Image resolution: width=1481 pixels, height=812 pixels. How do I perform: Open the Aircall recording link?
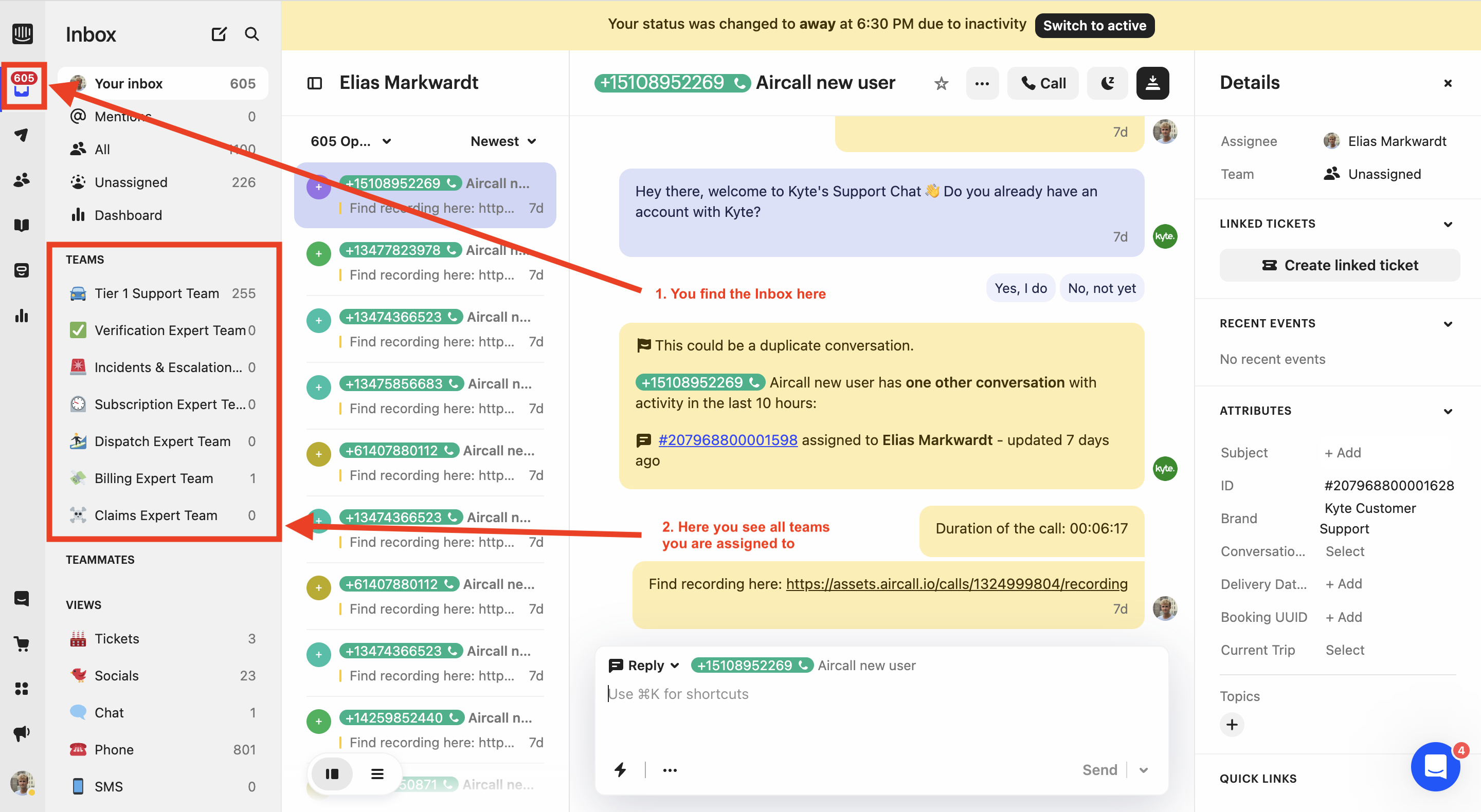coord(956,583)
